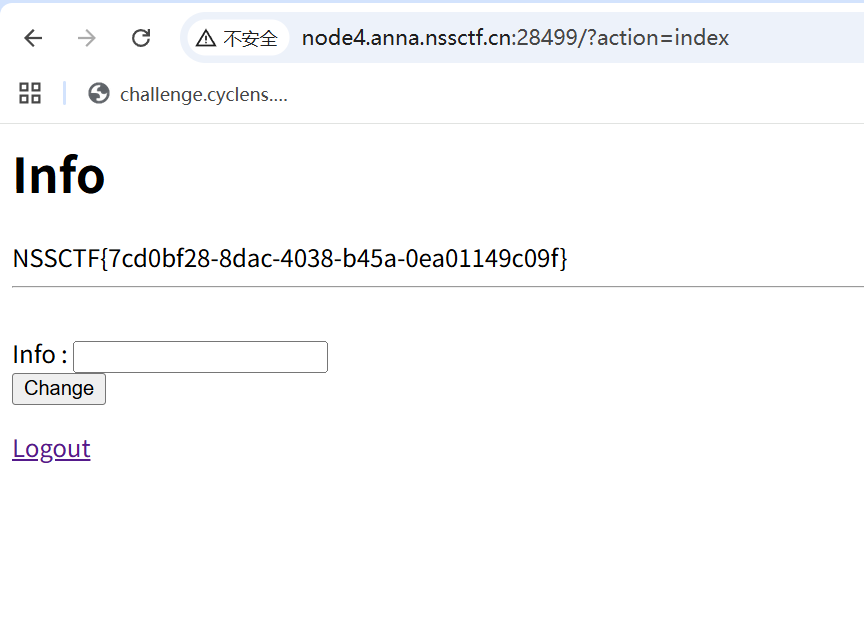Screen dimensions: 864x617
Task: Click the 'Info :' form label
Action: (39, 355)
